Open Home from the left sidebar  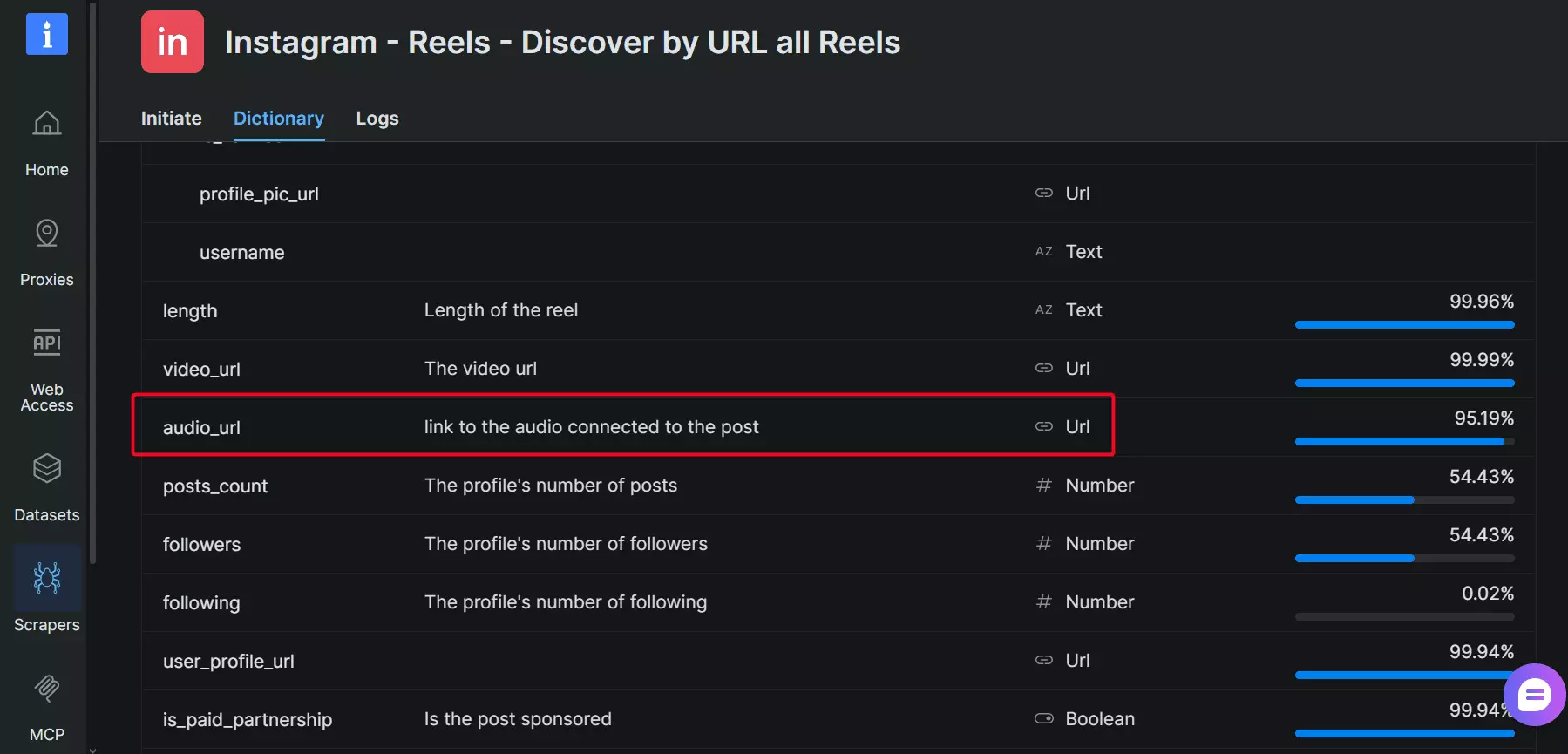(x=46, y=142)
